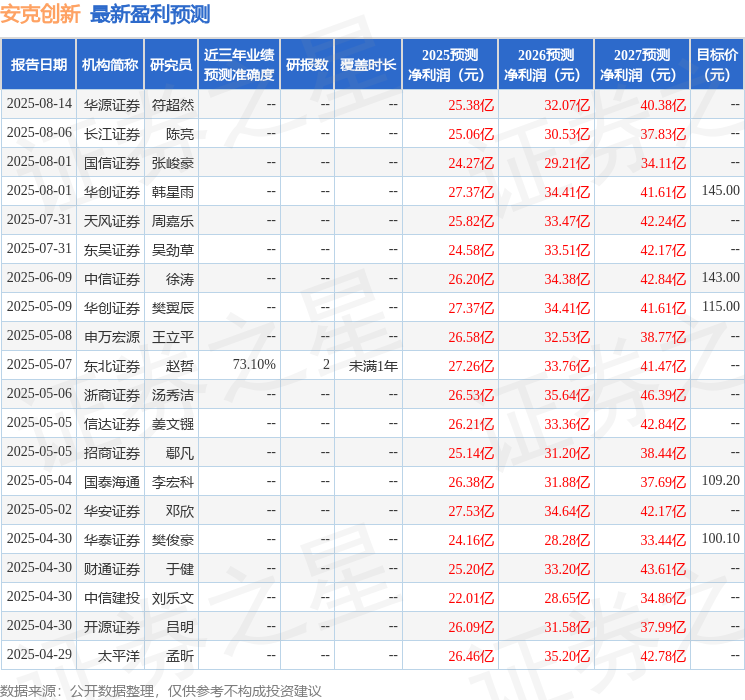Click the 2027预测净利润 column header
Screen dimensions: 745x700
(x=642, y=65)
